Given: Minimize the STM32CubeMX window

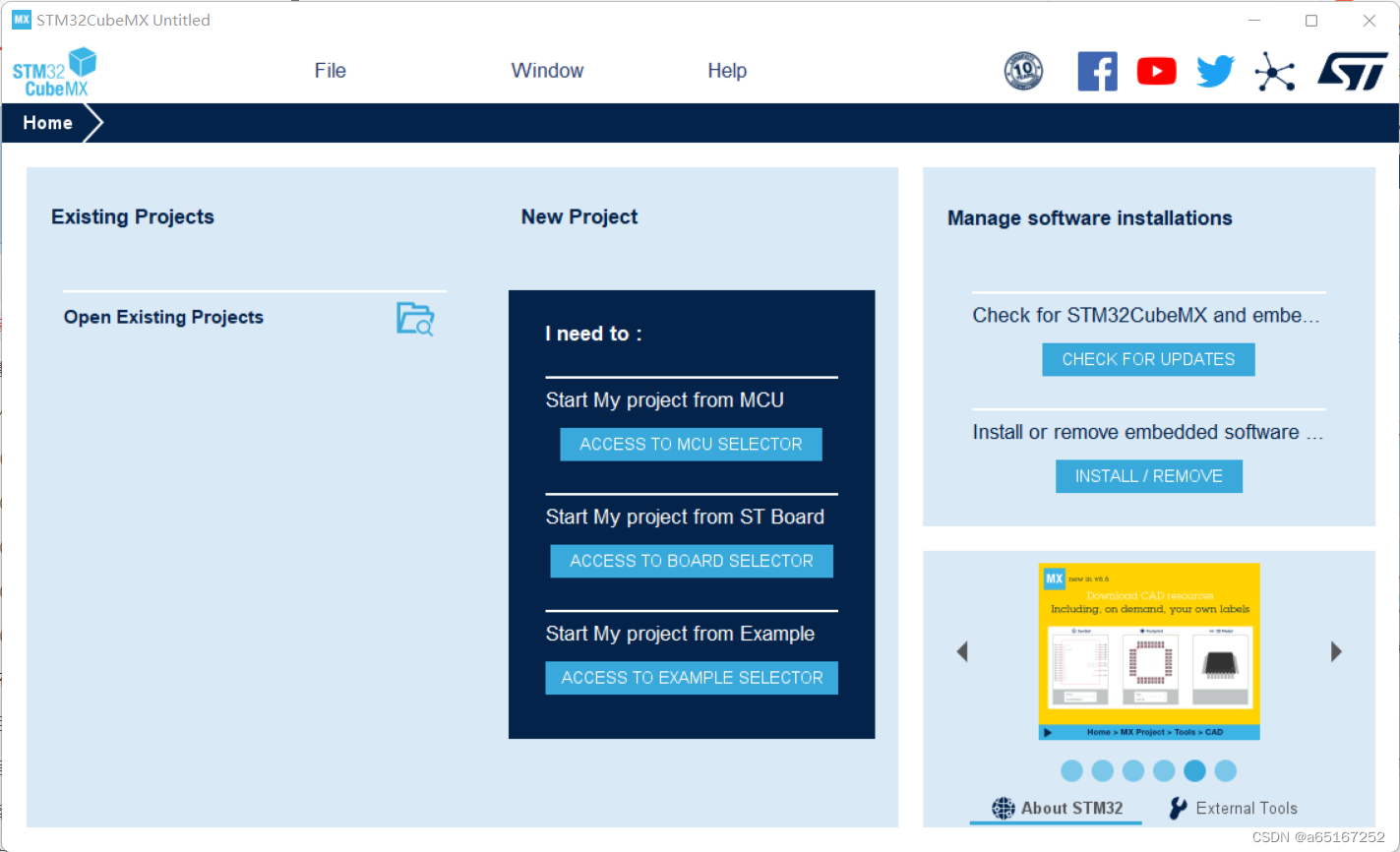Looking at the screenshot, I should [1254, 21].
